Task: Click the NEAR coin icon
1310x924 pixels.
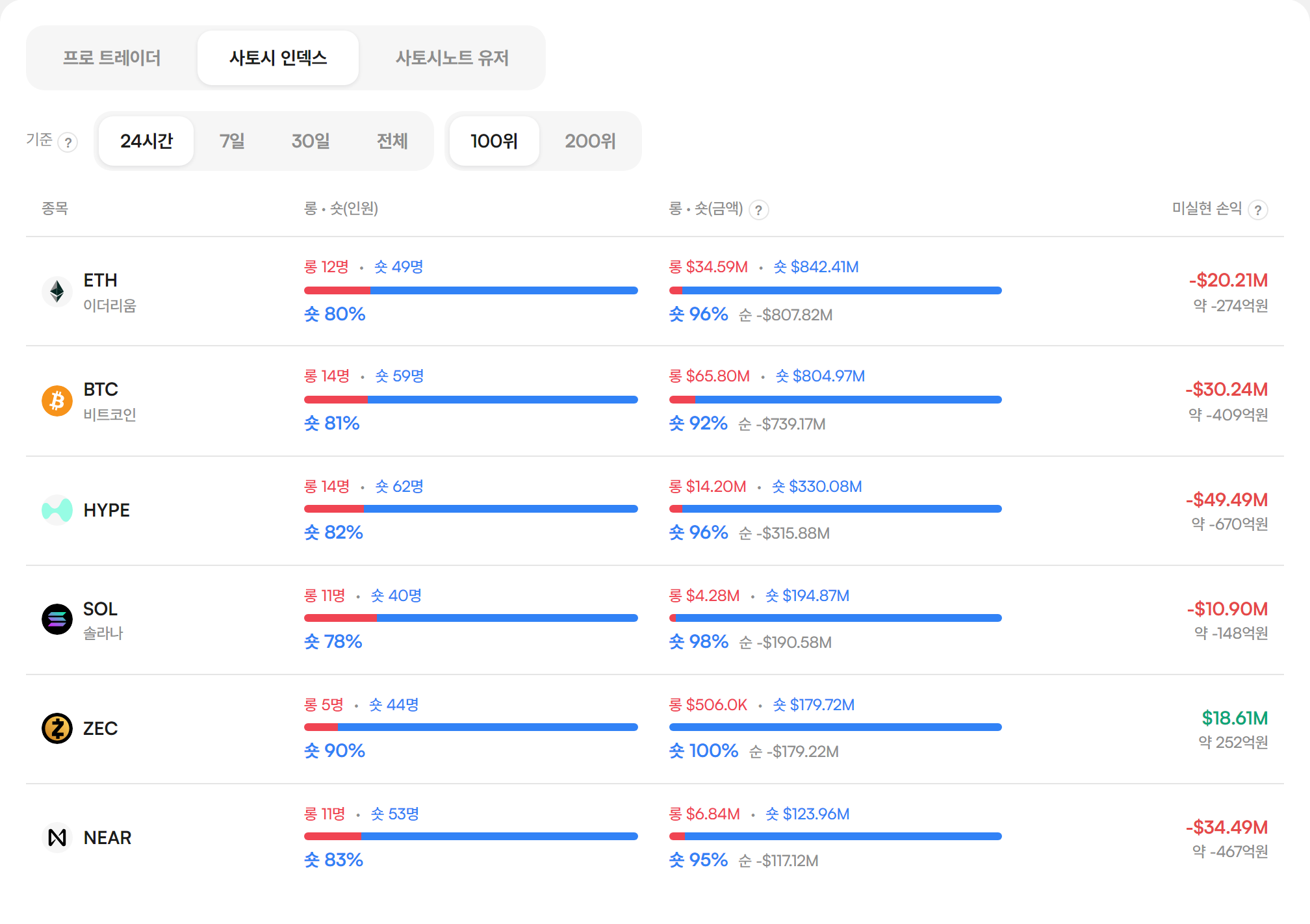Action: (57, 838)
